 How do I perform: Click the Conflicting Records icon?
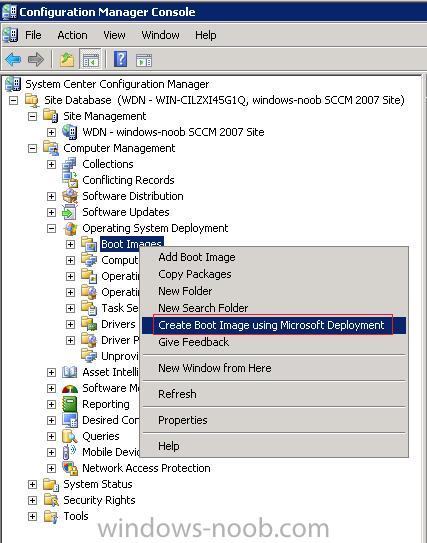coord(70,180)
